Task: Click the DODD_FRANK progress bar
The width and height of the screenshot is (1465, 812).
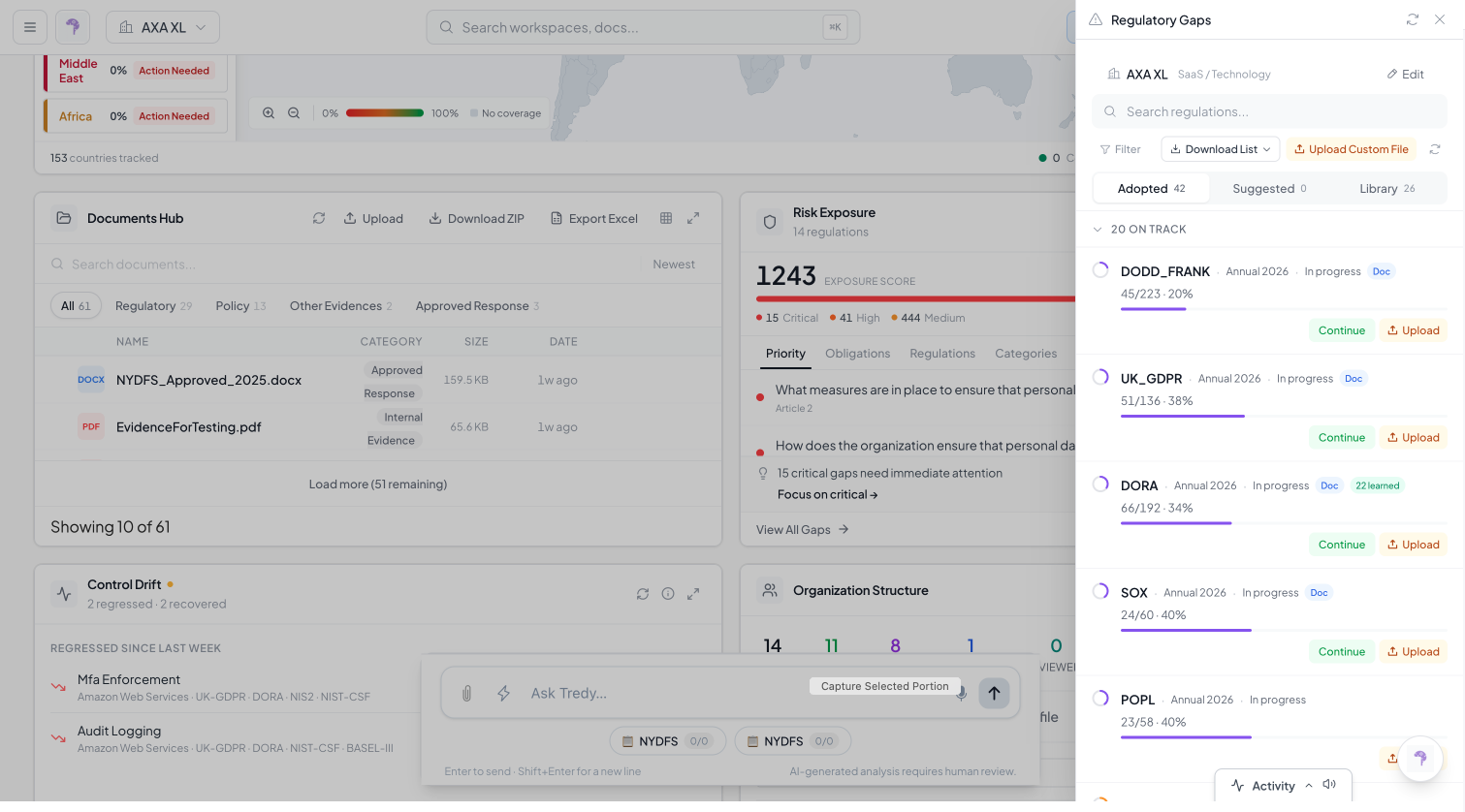Action: coord(1284,309)
